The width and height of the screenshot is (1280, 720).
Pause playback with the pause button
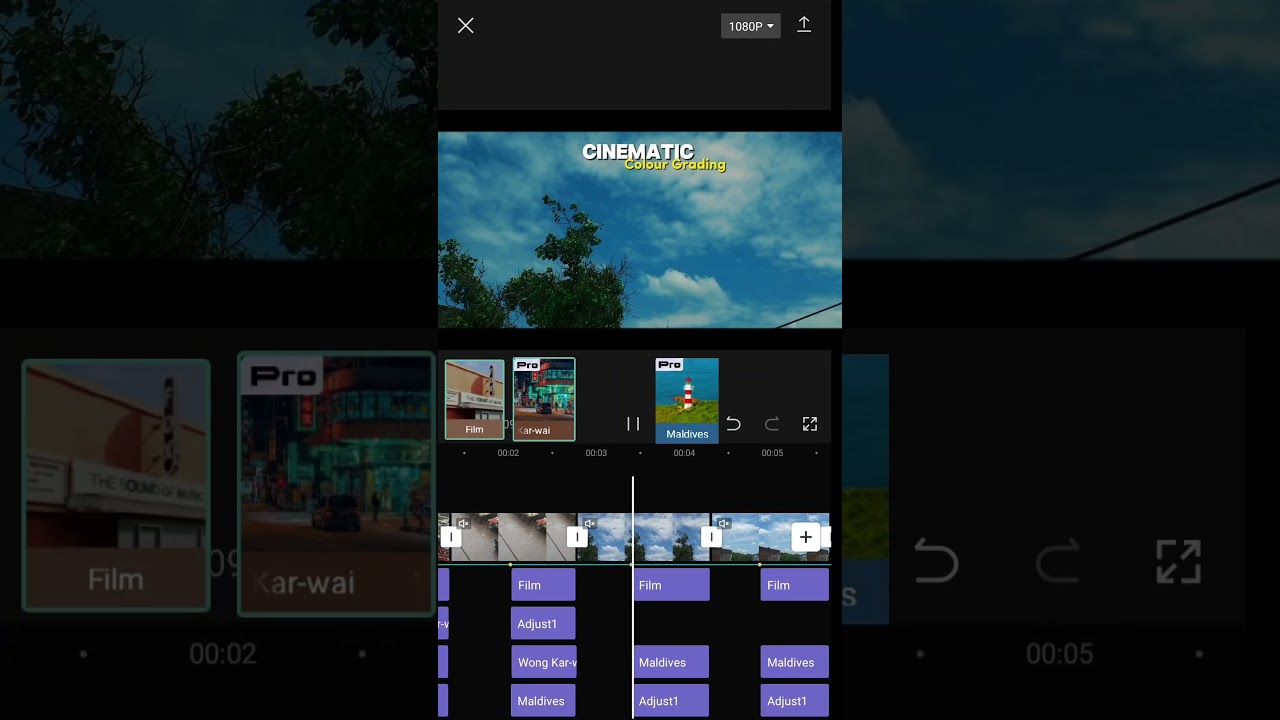[633, 424]
